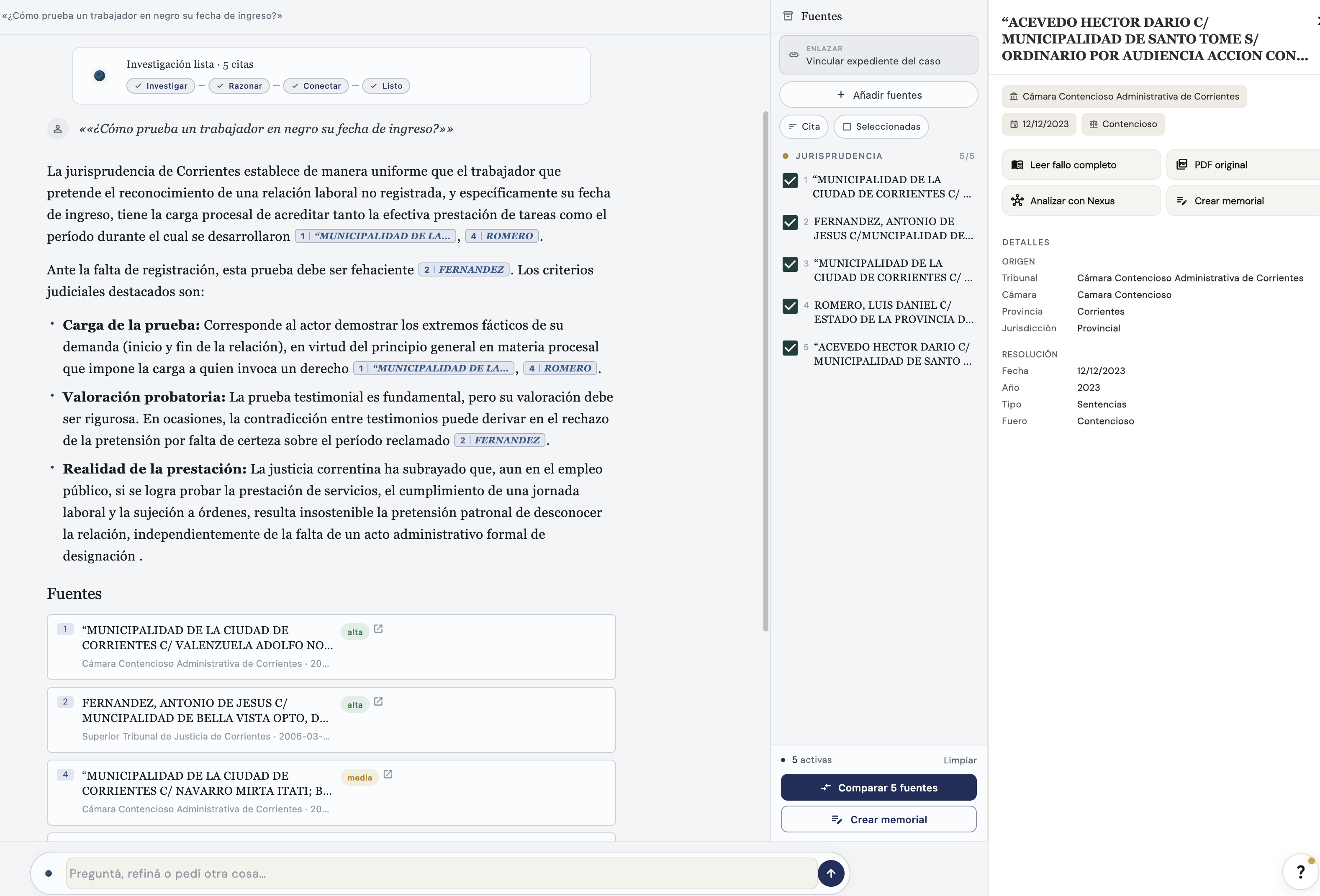Image resolution: width=1320 pixels, height=896 pixels.
Task: Click Vincular expediente del caso
Action: [x=878, y=55]
